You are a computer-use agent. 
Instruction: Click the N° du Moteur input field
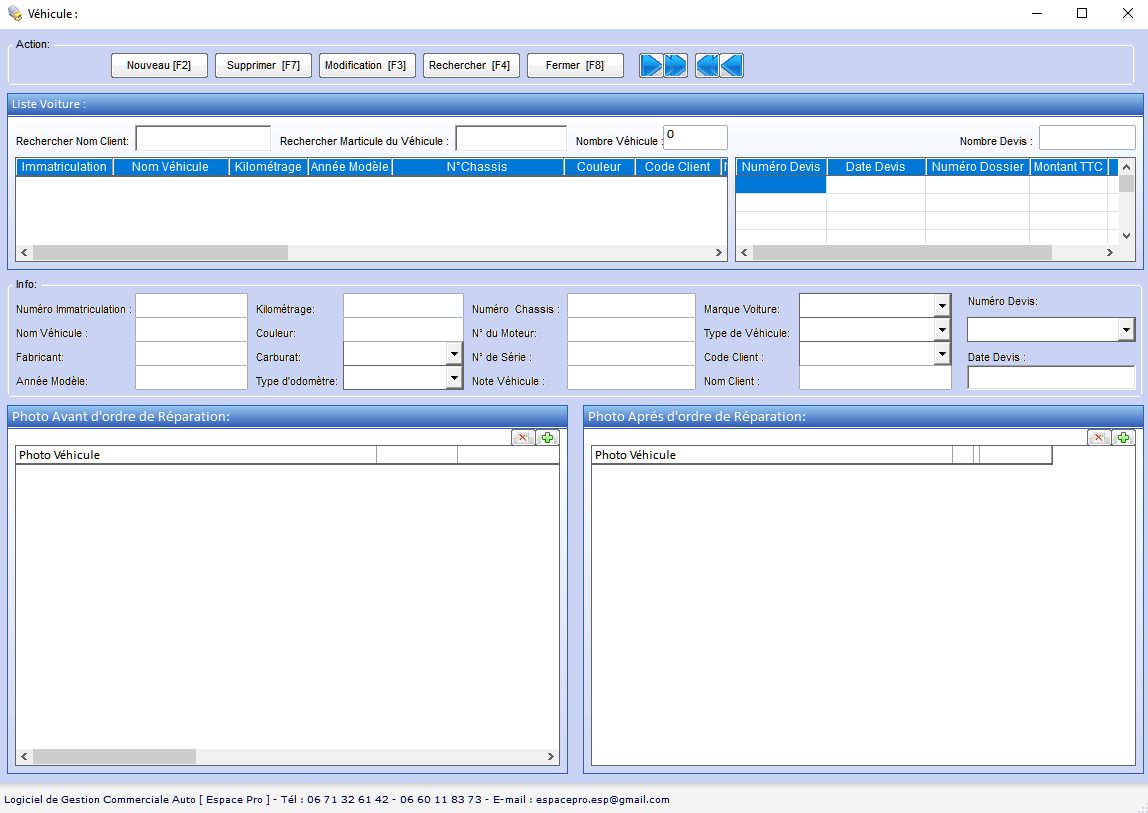point(631,330)
